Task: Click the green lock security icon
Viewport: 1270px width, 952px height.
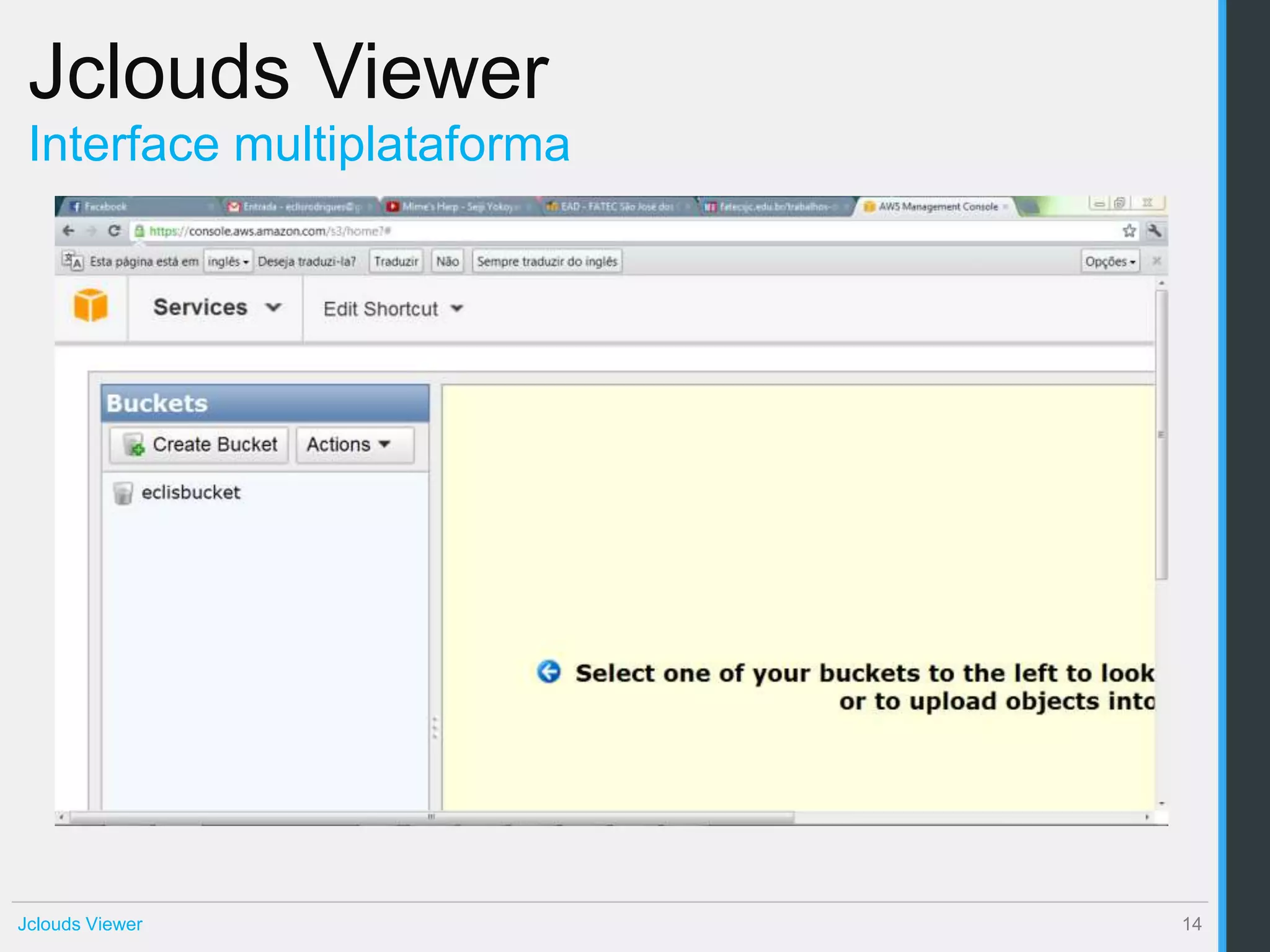Action: coord(140,231)
